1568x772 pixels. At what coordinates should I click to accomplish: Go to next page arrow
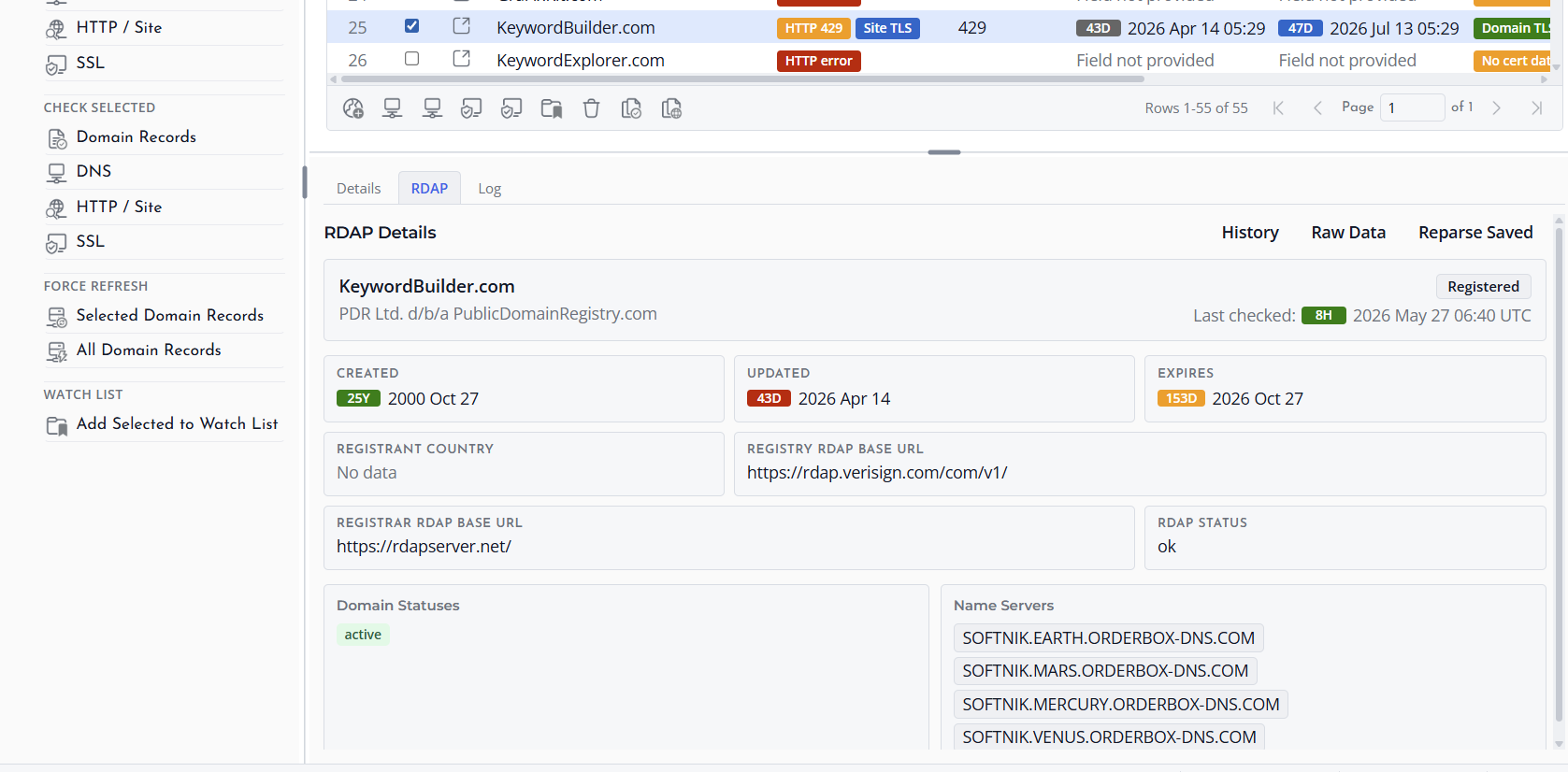click(1496, 107)
